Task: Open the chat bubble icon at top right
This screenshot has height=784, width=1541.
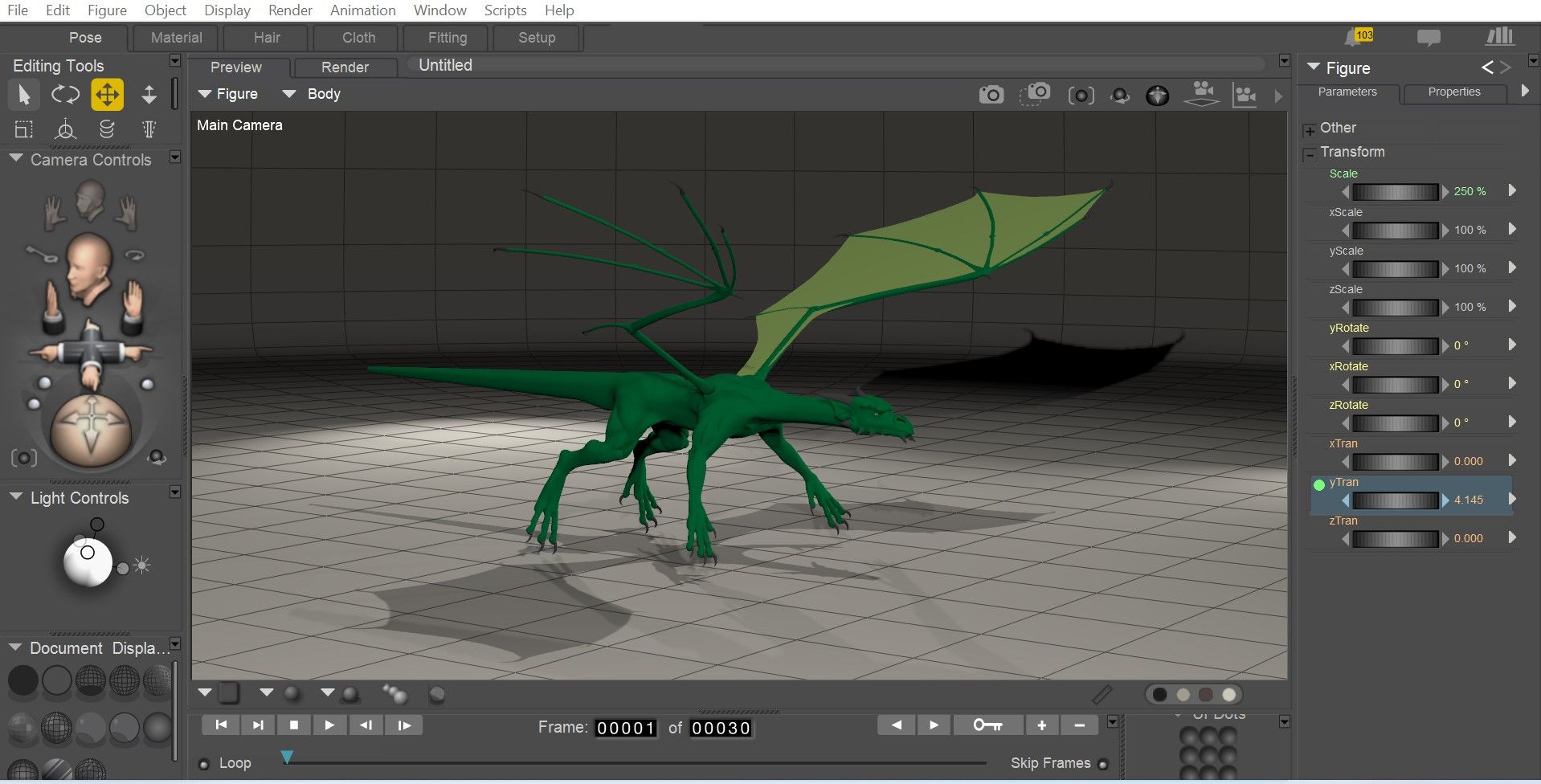Action: coord(1429,38)
